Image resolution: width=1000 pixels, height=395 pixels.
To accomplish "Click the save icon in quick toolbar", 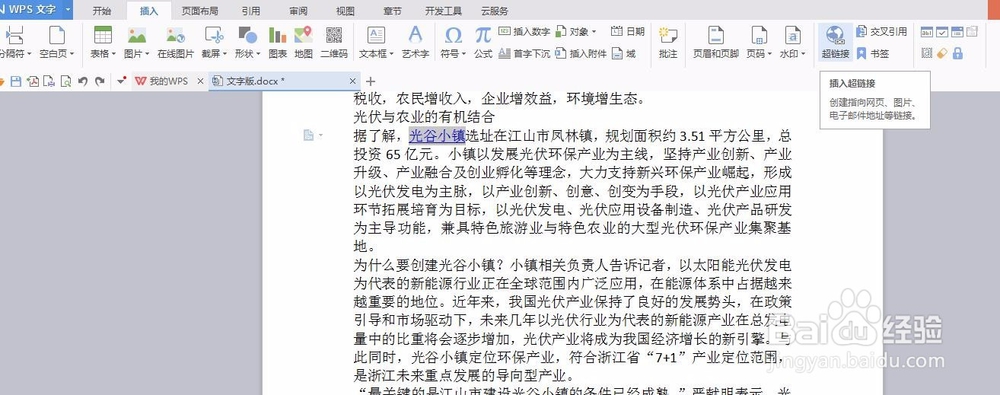I will (x=16, y=81).
